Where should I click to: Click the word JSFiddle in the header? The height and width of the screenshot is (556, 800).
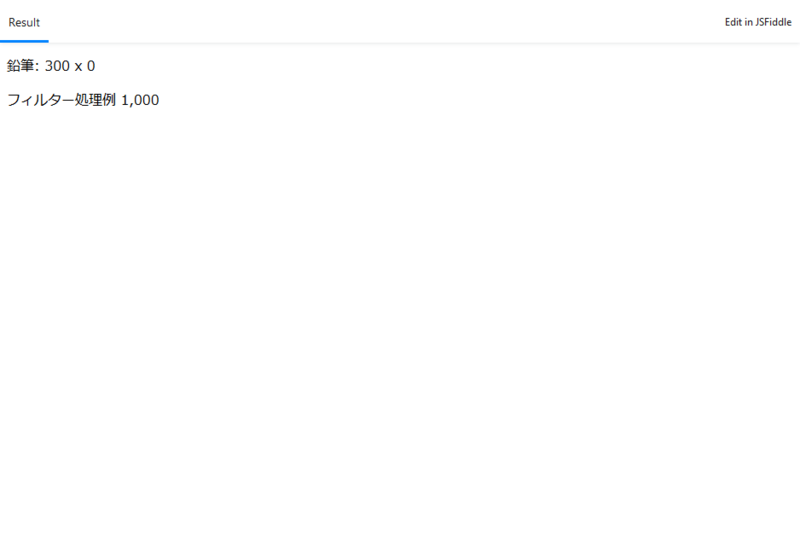tap(774, 22)
